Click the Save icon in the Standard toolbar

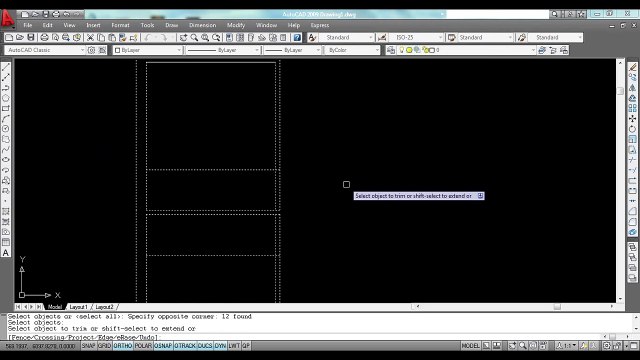click(31, 38)
